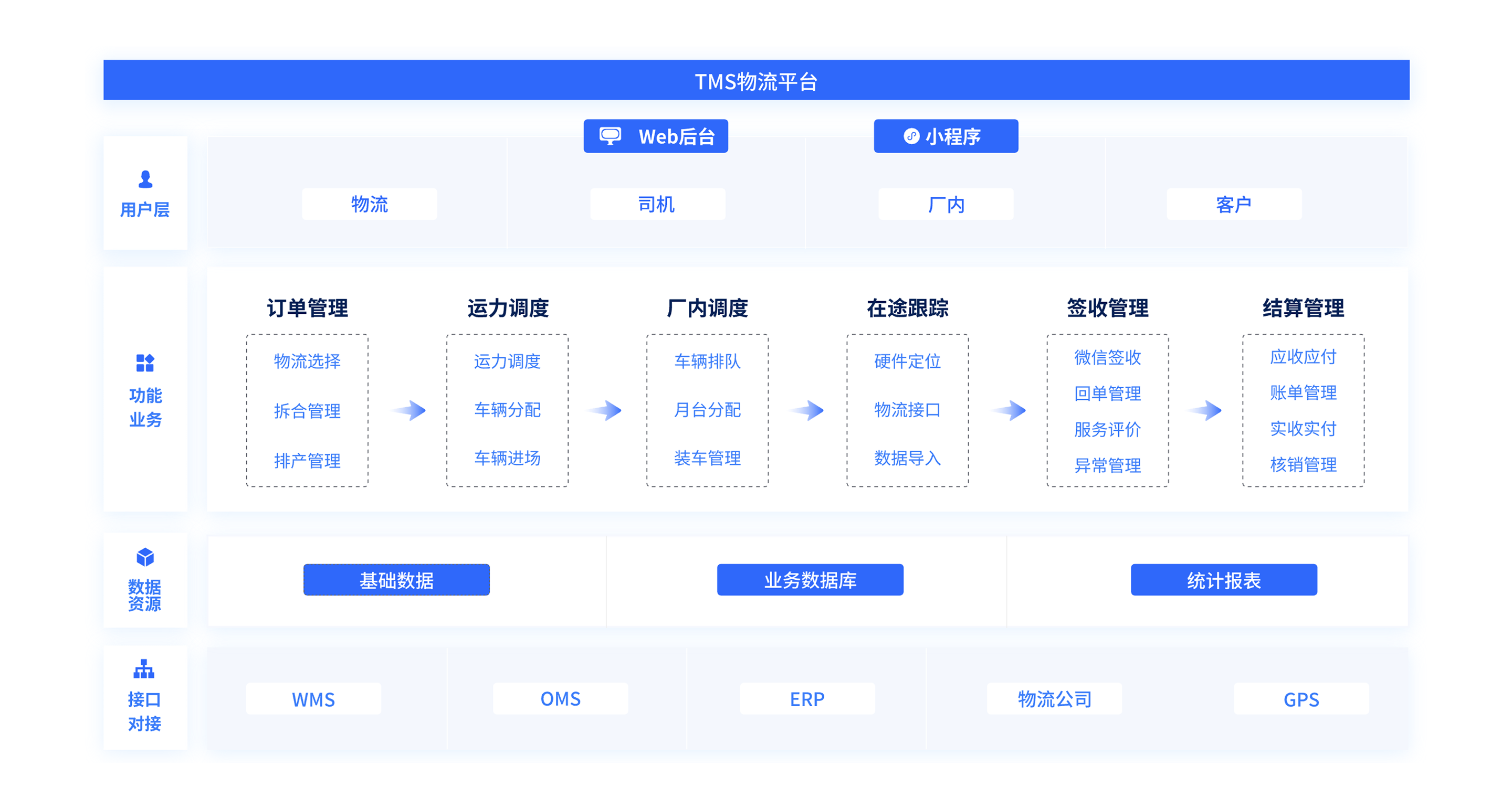This screenshot has height=808, width=1512.
Task: Open the 统计报表 button
Action: point(1223,580)
